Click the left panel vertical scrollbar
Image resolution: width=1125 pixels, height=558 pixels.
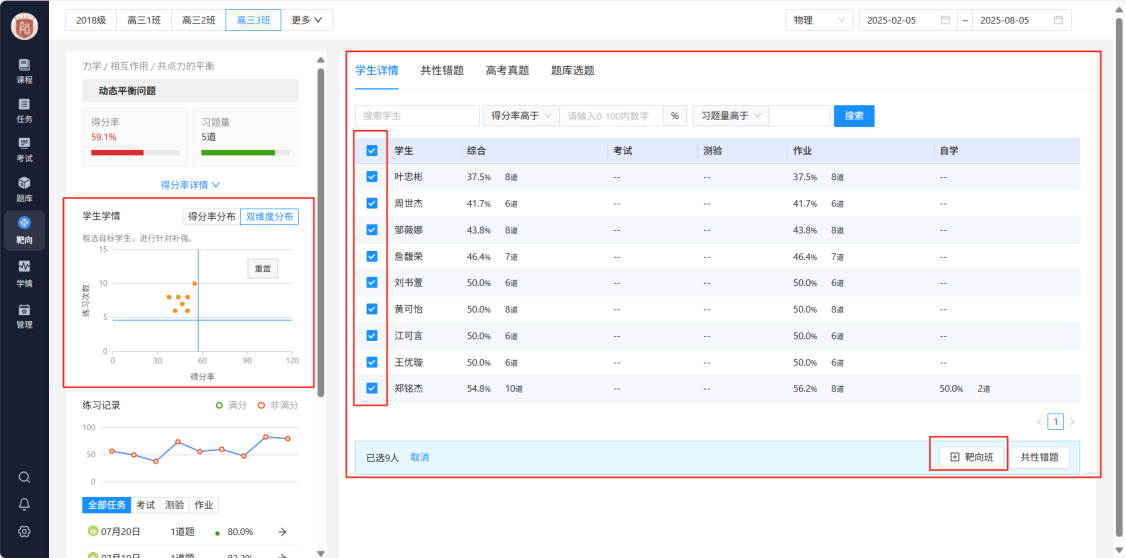coord(320,230)
